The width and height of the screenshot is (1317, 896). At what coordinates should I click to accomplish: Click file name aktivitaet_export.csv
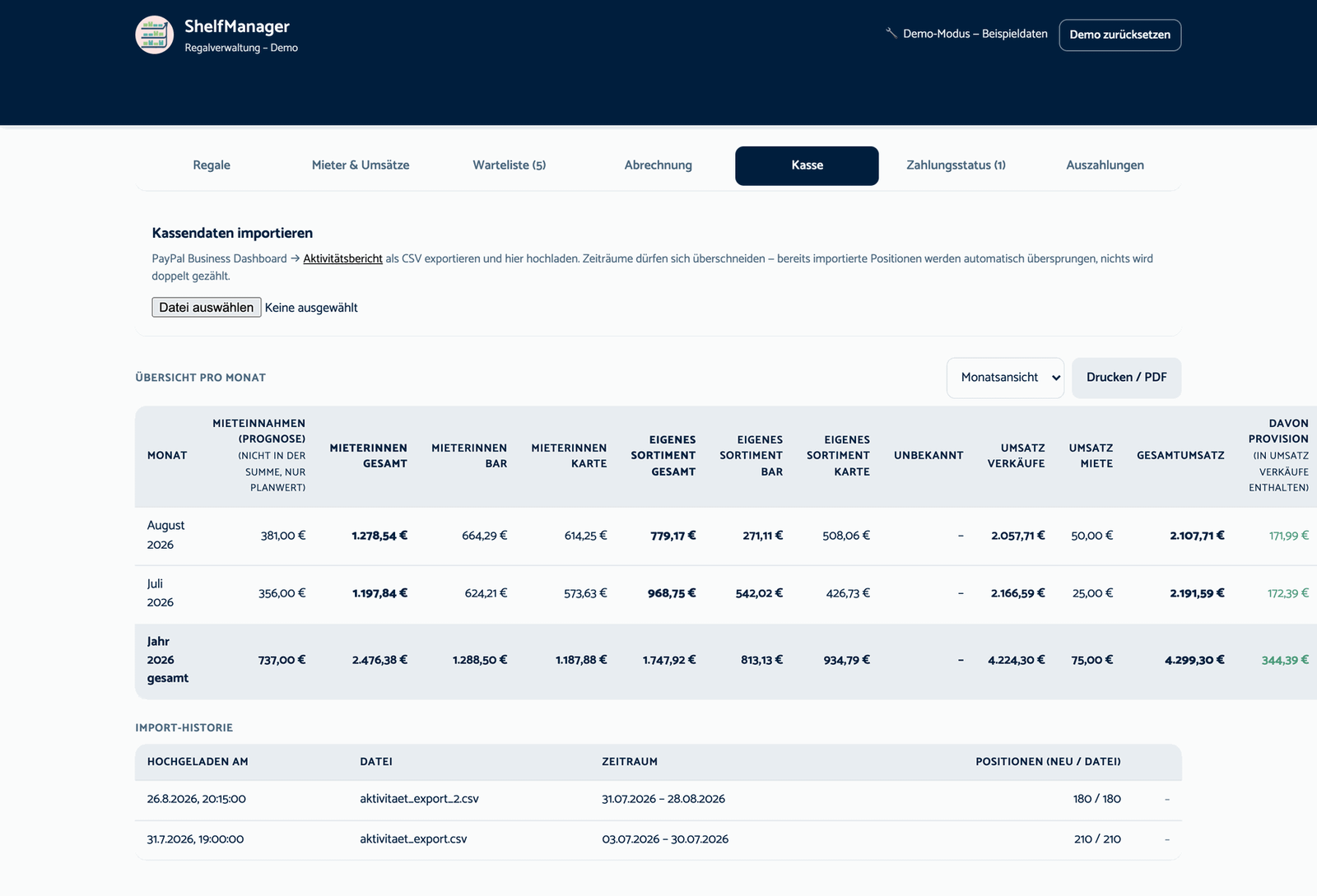413,839
